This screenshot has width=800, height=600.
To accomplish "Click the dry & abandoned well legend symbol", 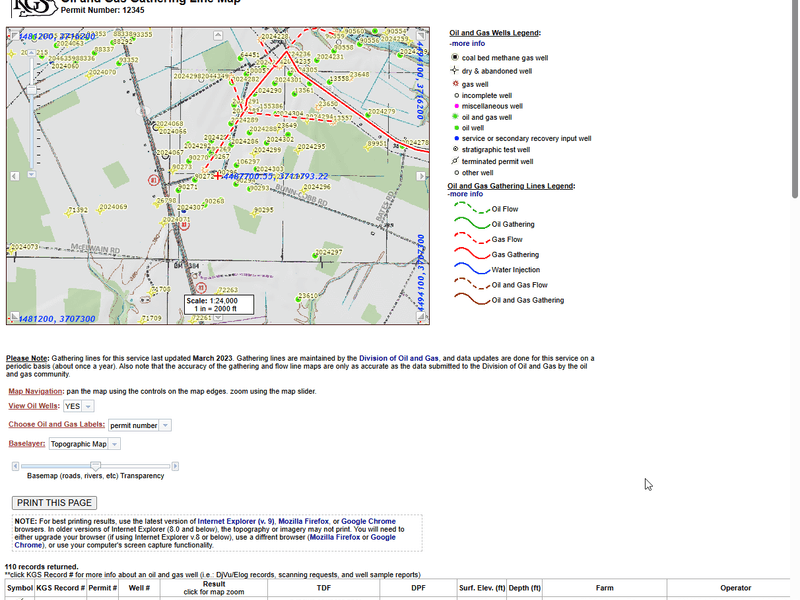I will point(455,70).
